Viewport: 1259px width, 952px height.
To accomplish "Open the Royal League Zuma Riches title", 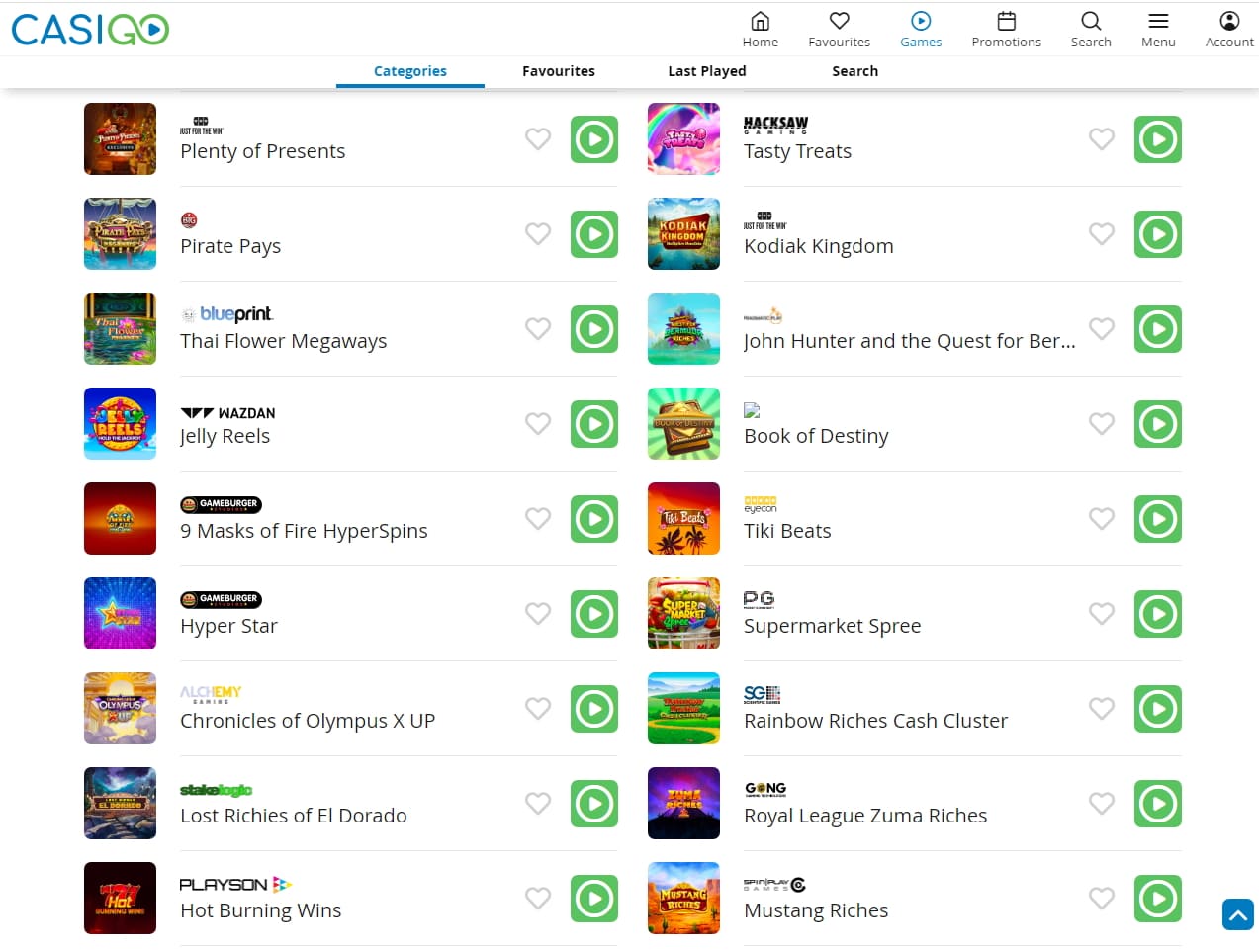I will point(865,816).
